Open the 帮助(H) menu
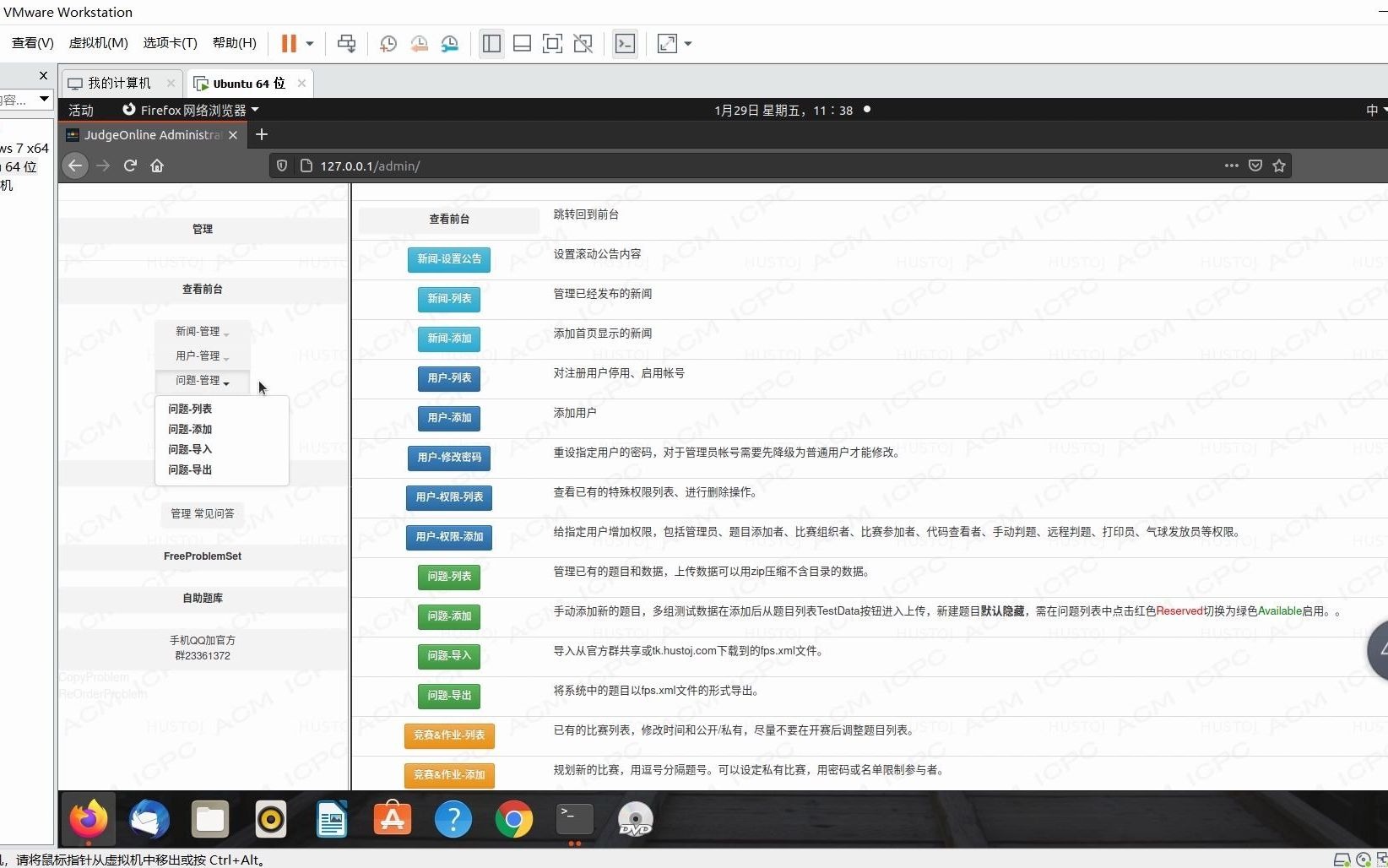Image resolution: width=1388 pixels, height=868 pixels. [x=234, y=43]
